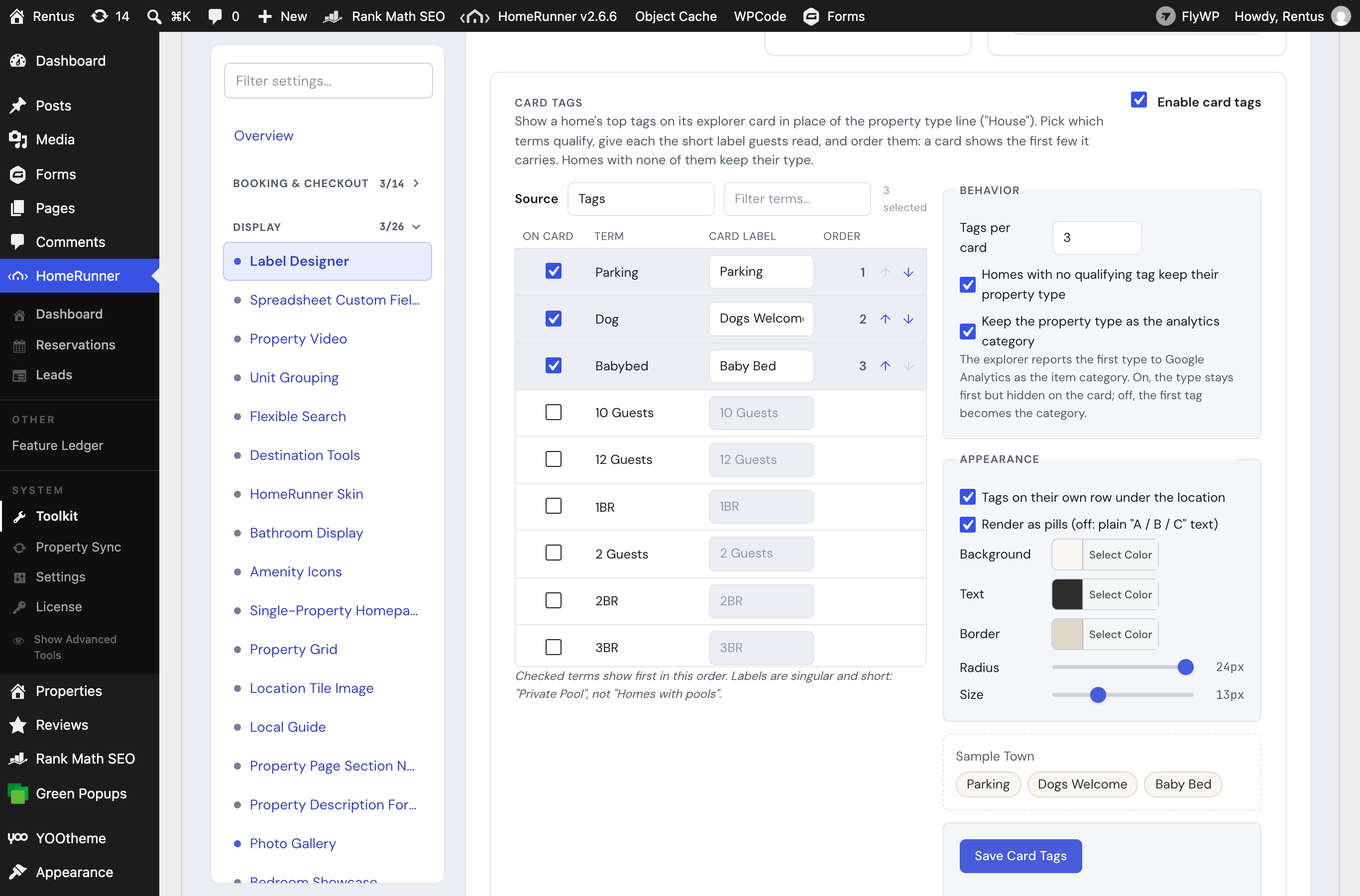Adjust the Size slider handle
1360x896 pixels.
[1098, 695]
